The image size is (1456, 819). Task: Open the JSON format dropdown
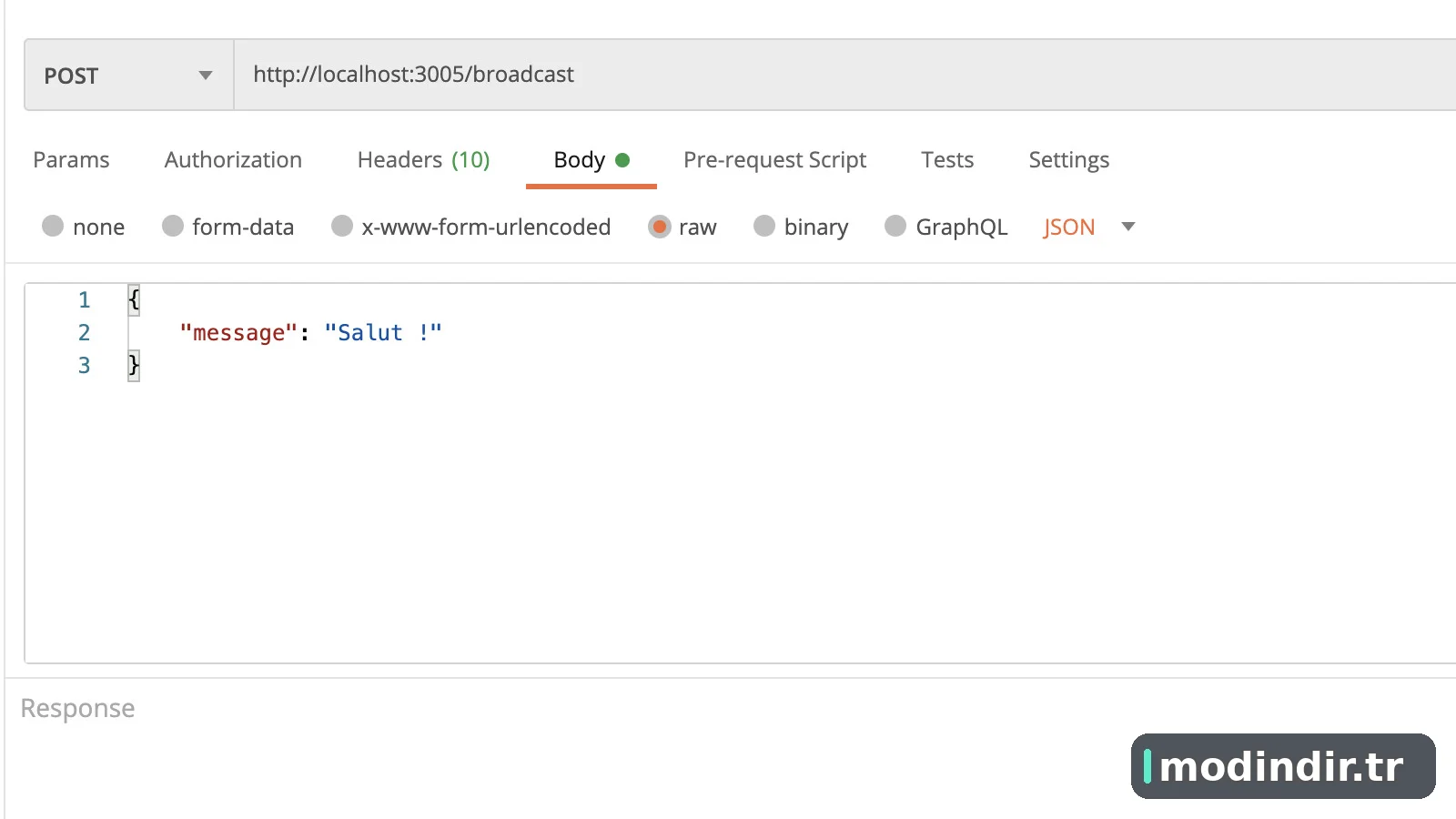[x=1088, y=227]
